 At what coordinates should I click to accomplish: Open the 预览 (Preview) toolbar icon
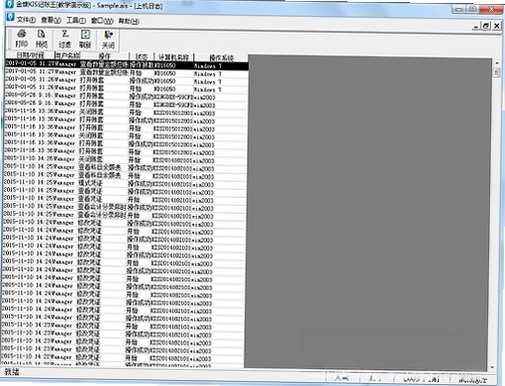[41, 38]
